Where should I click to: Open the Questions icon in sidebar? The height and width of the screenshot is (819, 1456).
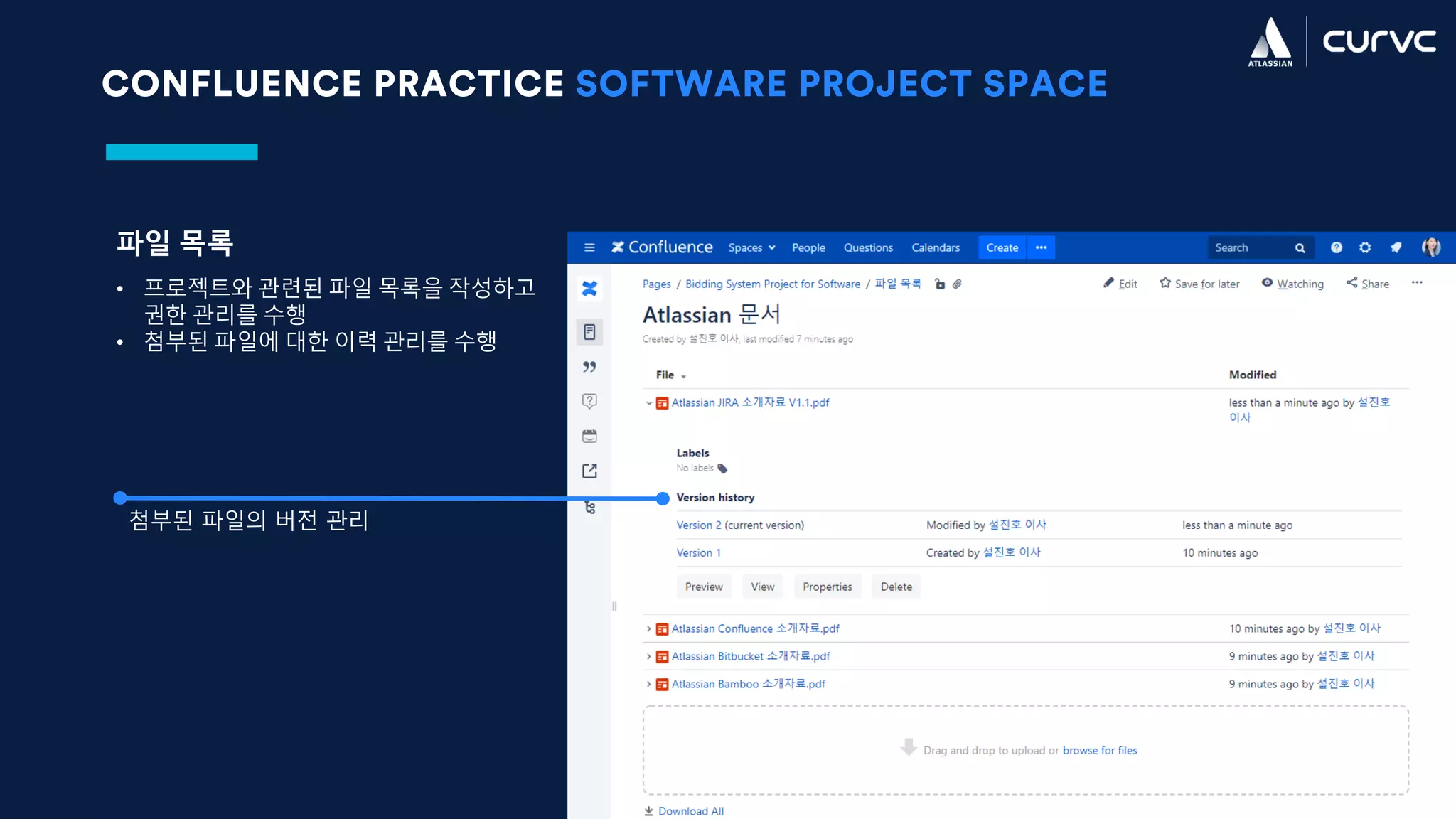tap(589, 401)
